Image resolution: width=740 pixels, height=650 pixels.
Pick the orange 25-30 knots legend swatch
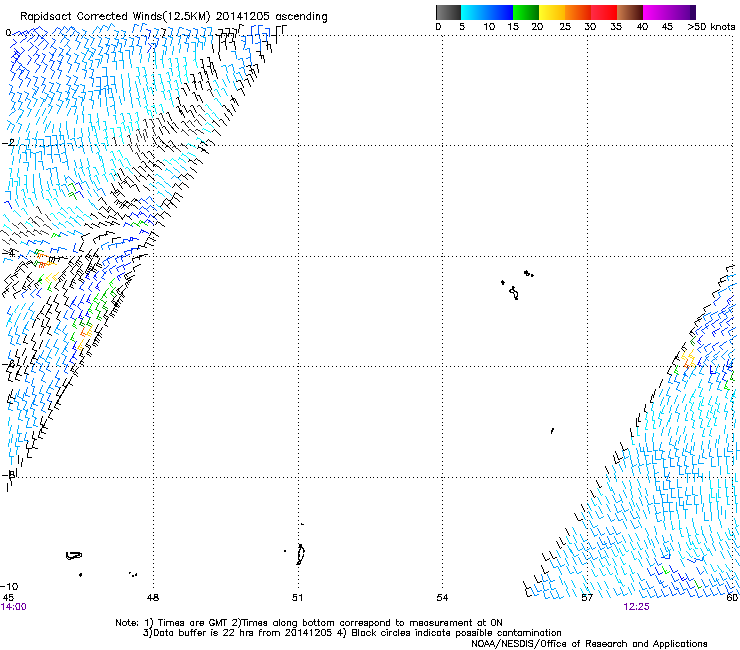coord(578,12)
